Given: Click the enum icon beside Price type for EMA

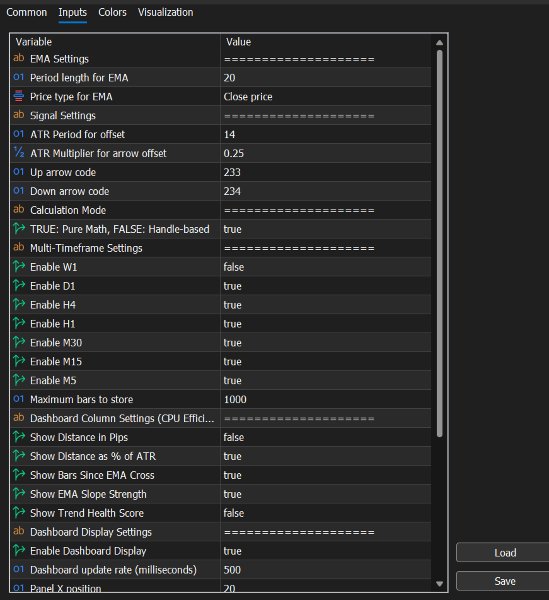Looking at the screenshot, I should pyautogui.click(x=18, y=96).
